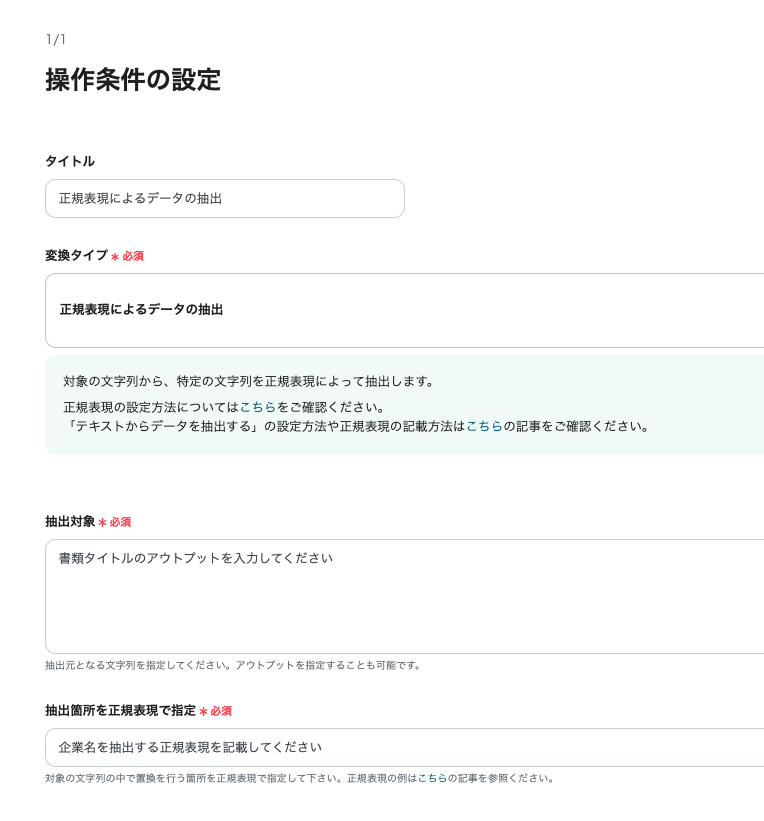Open the 変換タイプ dropdown box
Image resolution: width=764 pixels, height=821 pixels.
404,310
